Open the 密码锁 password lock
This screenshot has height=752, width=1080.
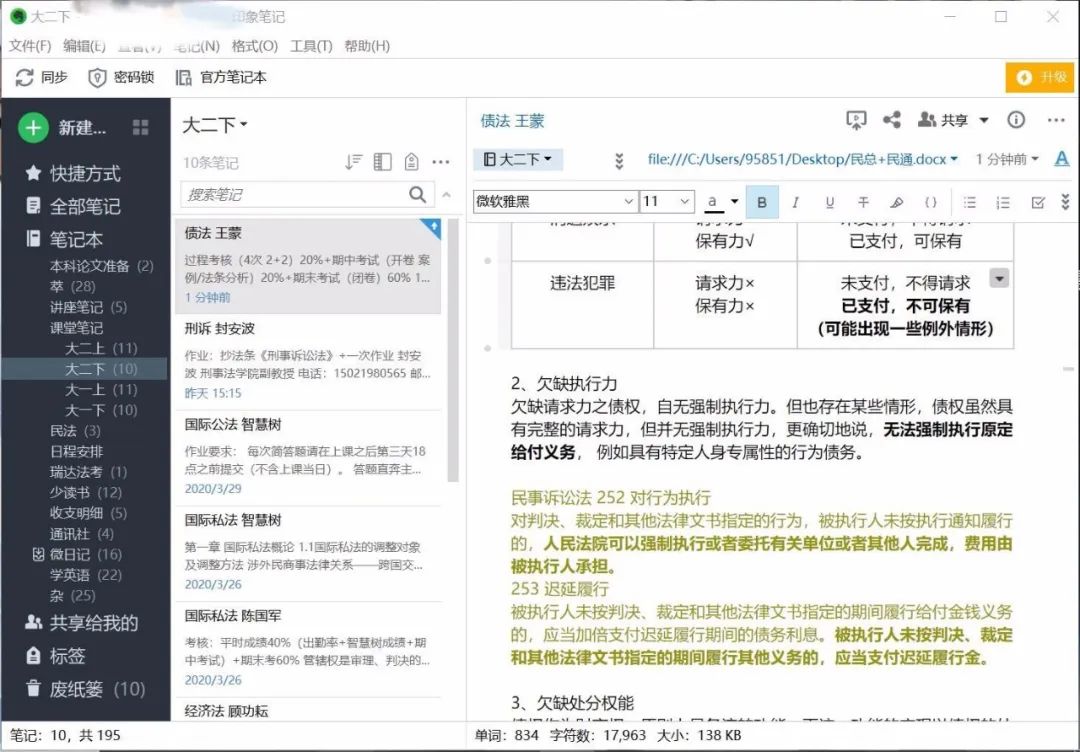[x=97, y=77]
